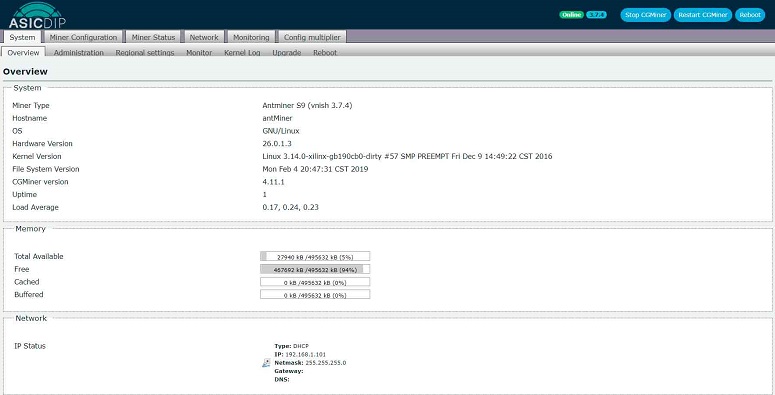The width and height of the screenshot is (775, 395).
Task: Click the hostname value antMiner
Action: (x=277, y=118)
